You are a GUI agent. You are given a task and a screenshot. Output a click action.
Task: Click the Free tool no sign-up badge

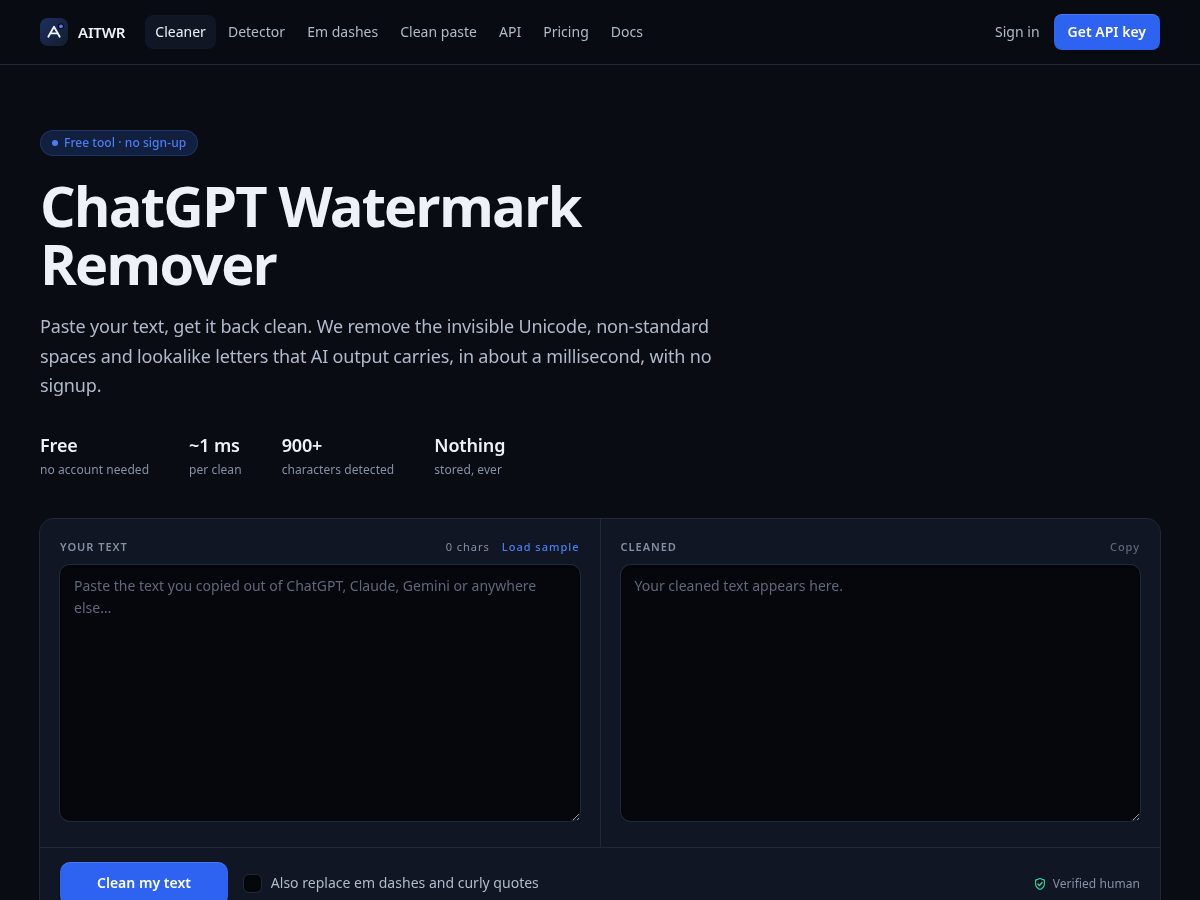tap(119, 143)
